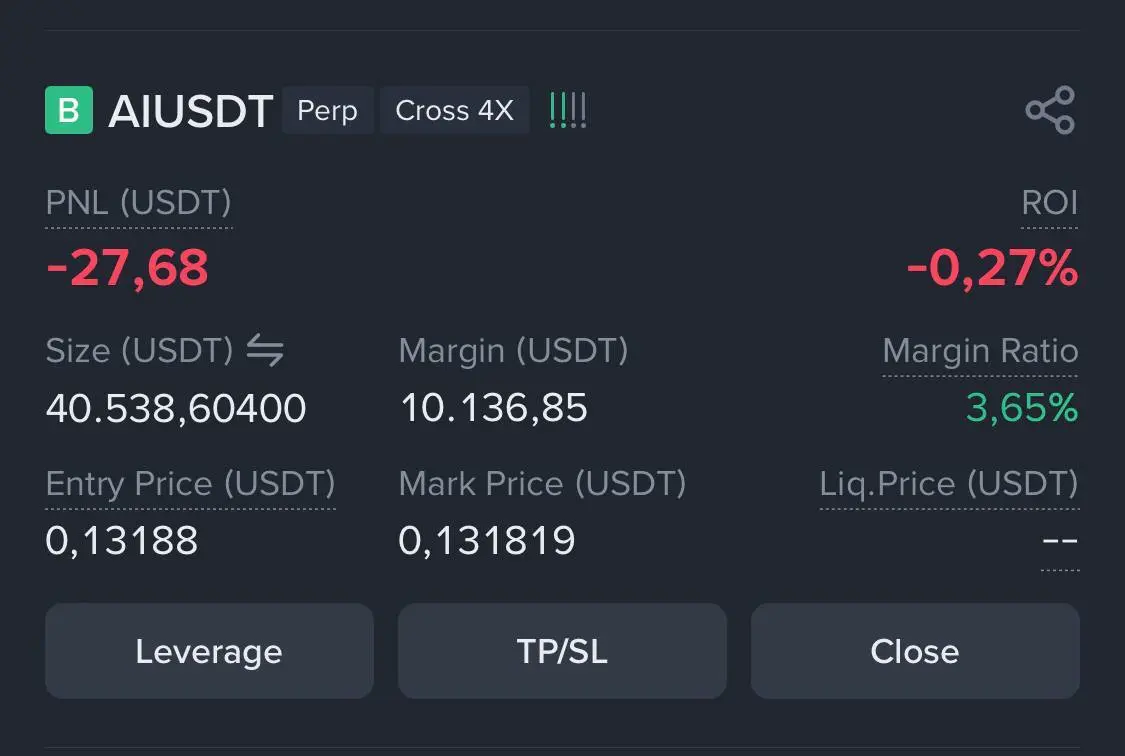The height and width of the screenshot is (756, 1125).
Task: Open the Leverage adjustment button
Action: tap(210, 651)
